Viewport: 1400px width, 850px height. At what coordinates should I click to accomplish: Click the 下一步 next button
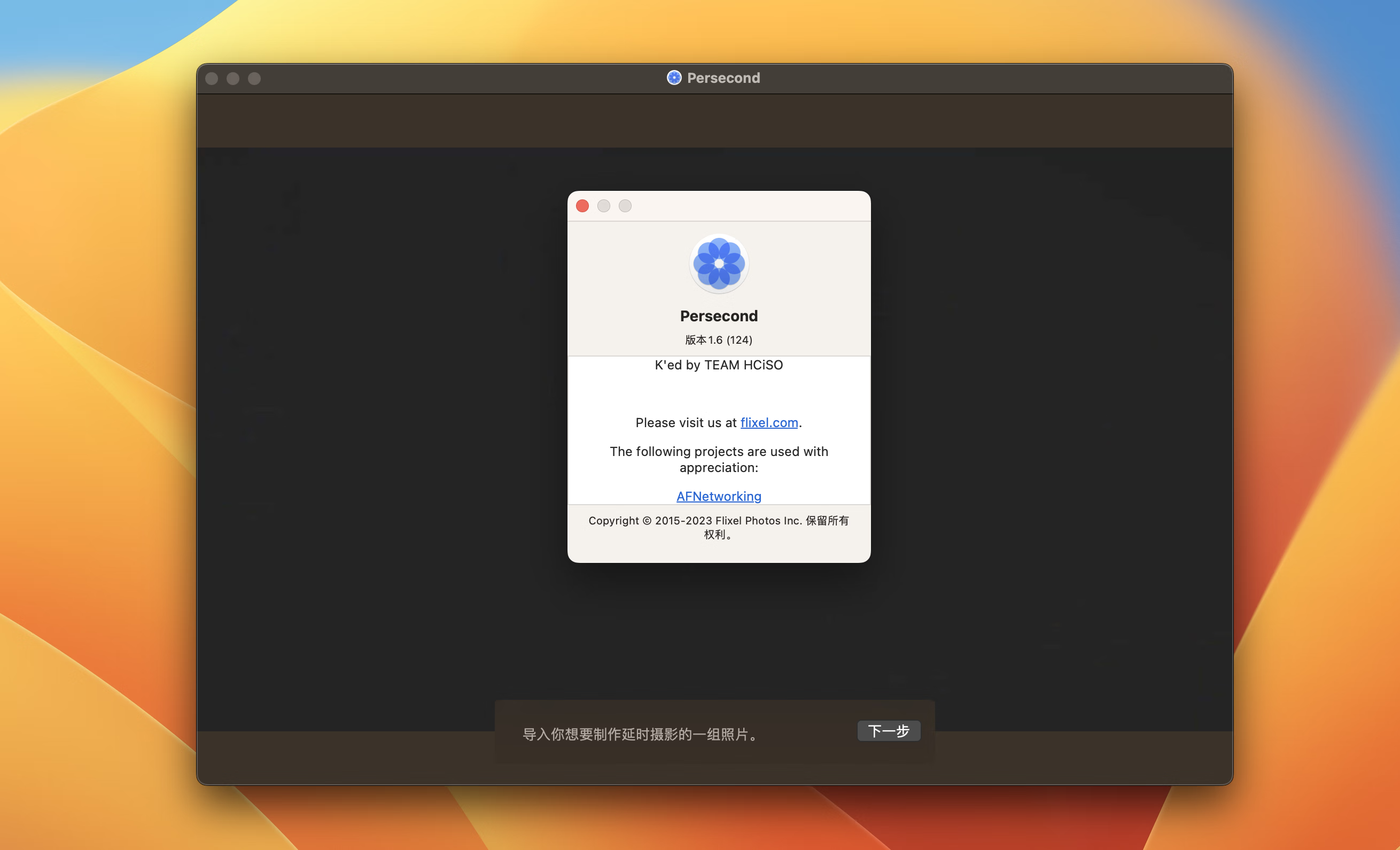[889, 731]
